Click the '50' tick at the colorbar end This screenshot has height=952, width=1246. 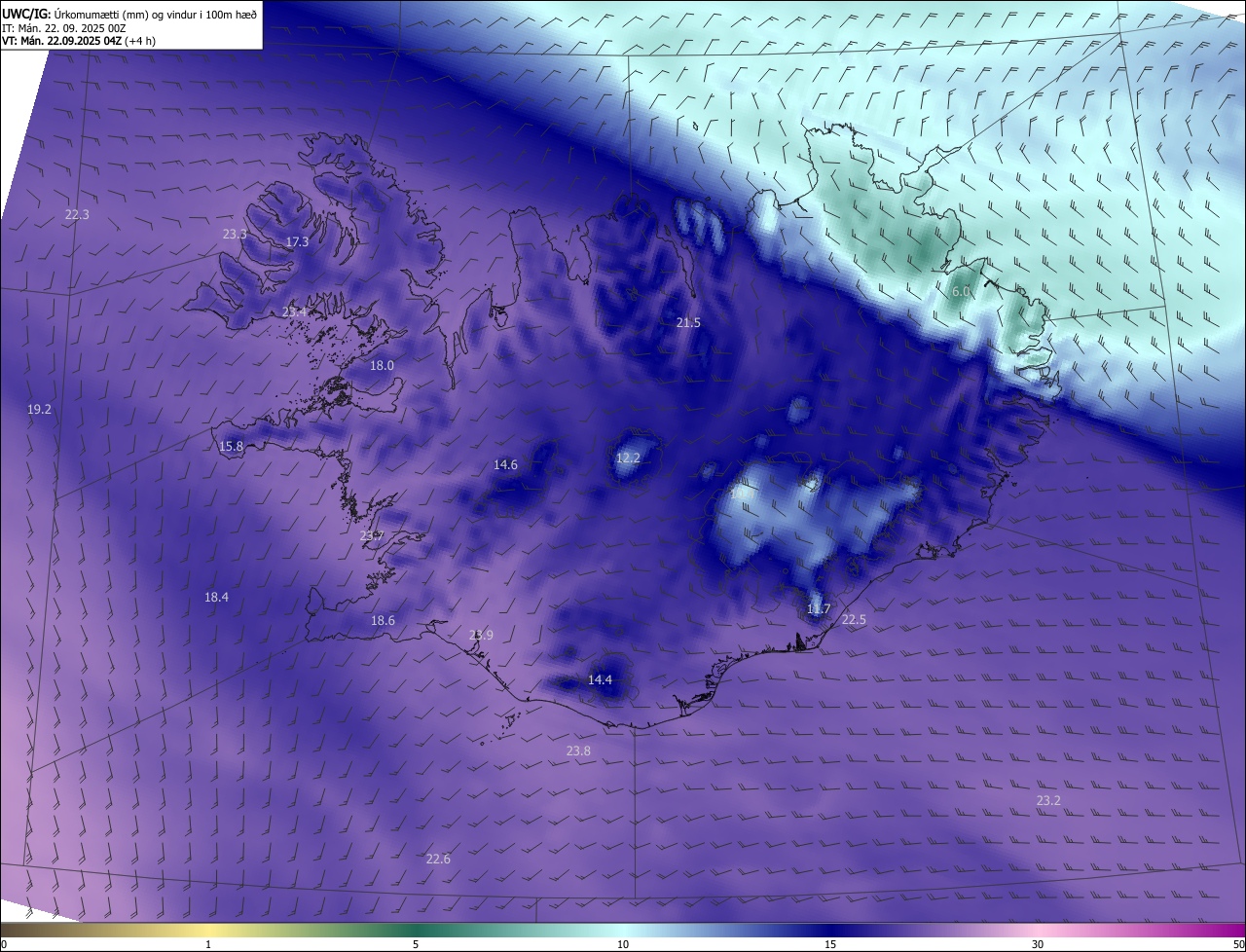(x=1238, y=944)
